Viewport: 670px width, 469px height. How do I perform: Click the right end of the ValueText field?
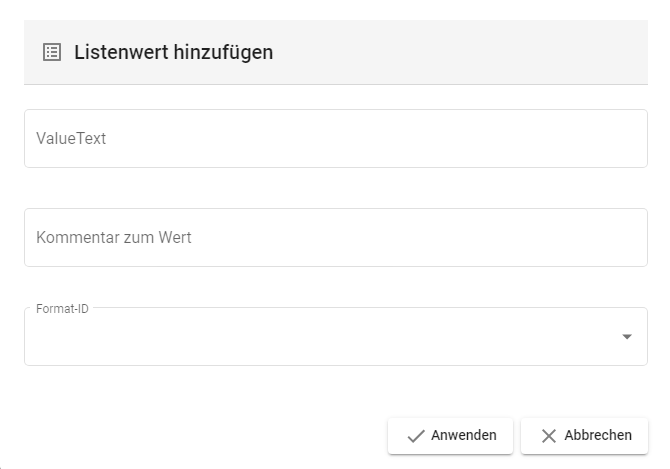click(620, 139)
